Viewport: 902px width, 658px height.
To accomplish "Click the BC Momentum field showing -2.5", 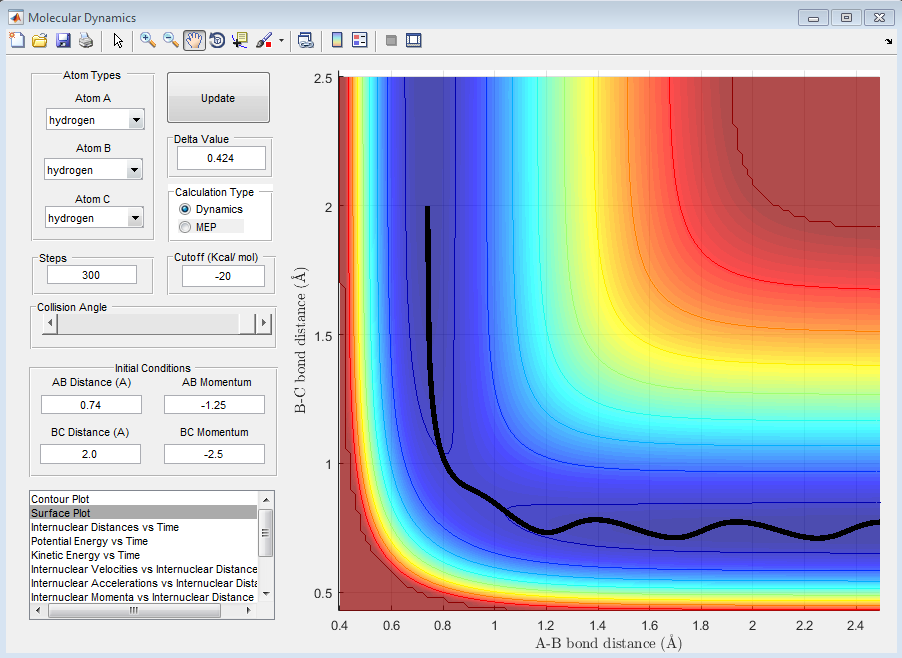I will point(214,454).
